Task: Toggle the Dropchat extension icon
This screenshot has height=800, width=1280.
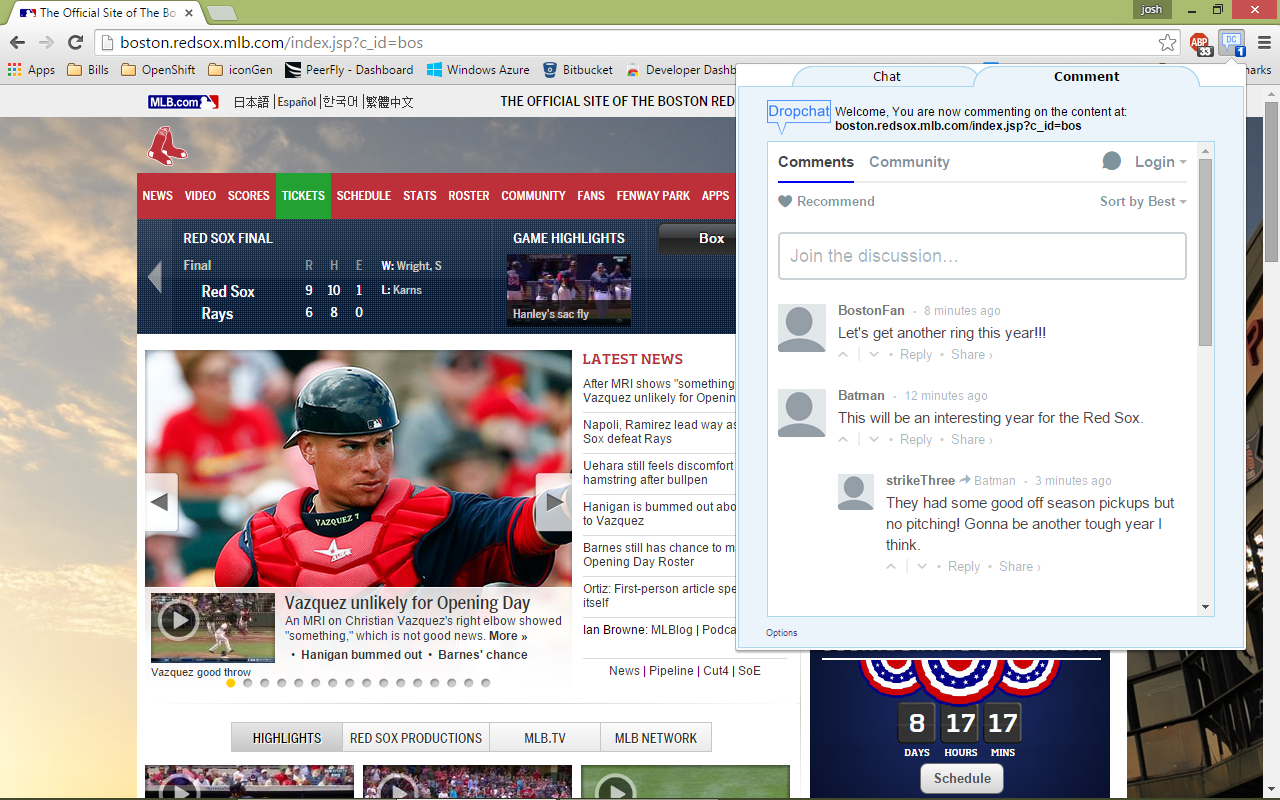Action: (x=1231, y=43)
